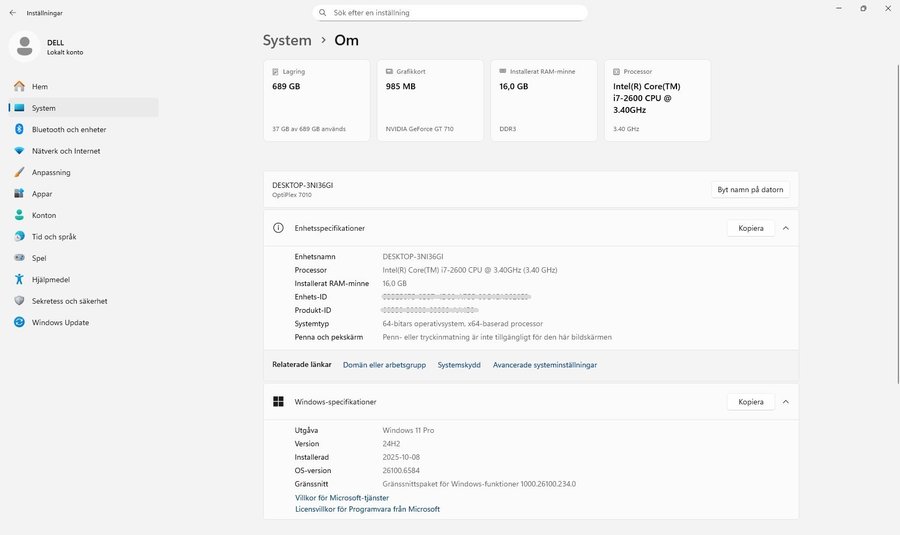
Task: Open Windows Update in sidebar
Action: coord(60,323)
